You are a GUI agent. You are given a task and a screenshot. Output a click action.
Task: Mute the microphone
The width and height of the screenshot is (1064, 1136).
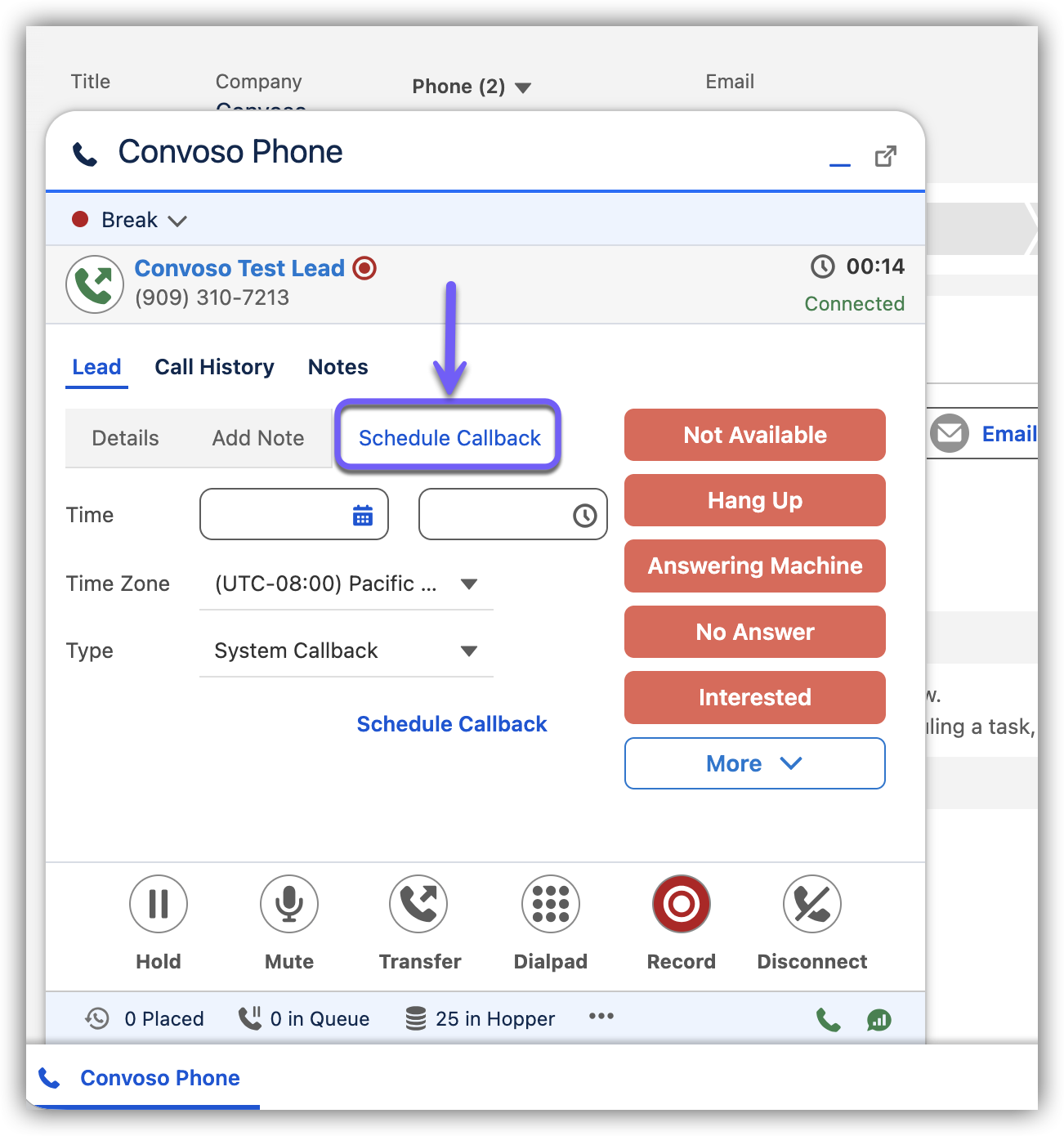click(x=289, y=904)
